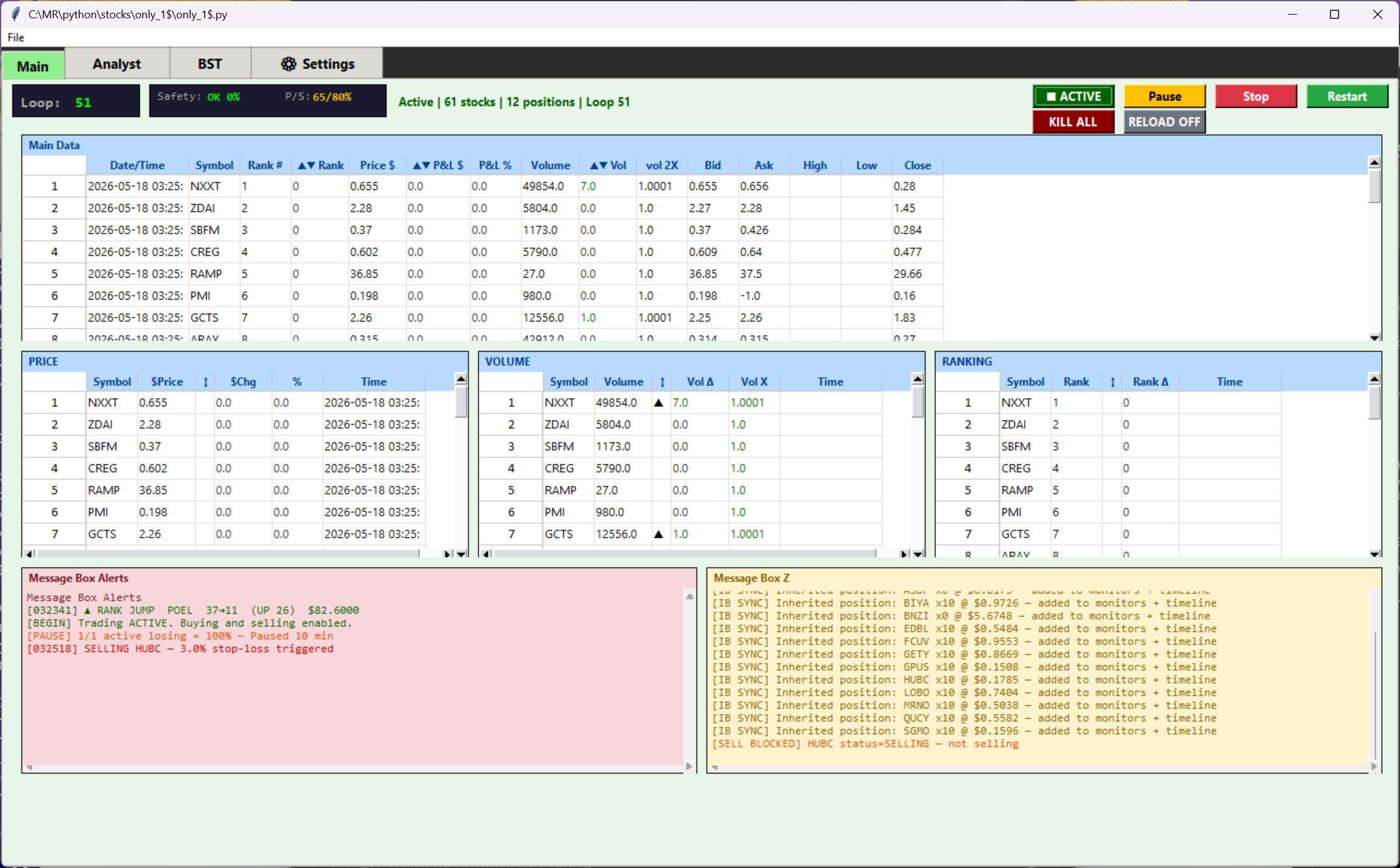Toggle the RELOAD OFF button
This screenshot has height=868, width=1400.
tap(1164, 122)
